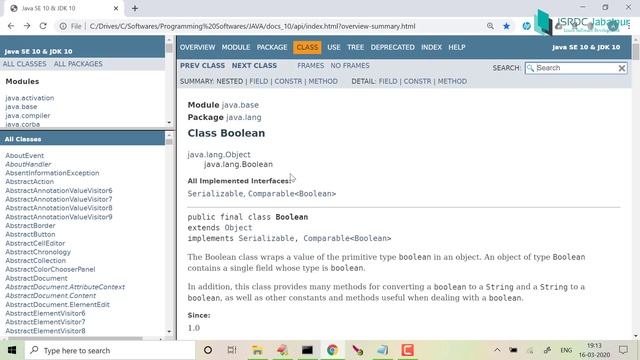640x360 pixels.
Task: Open the DEPRECATED navigation tab
Action: [x=393, y=47]
